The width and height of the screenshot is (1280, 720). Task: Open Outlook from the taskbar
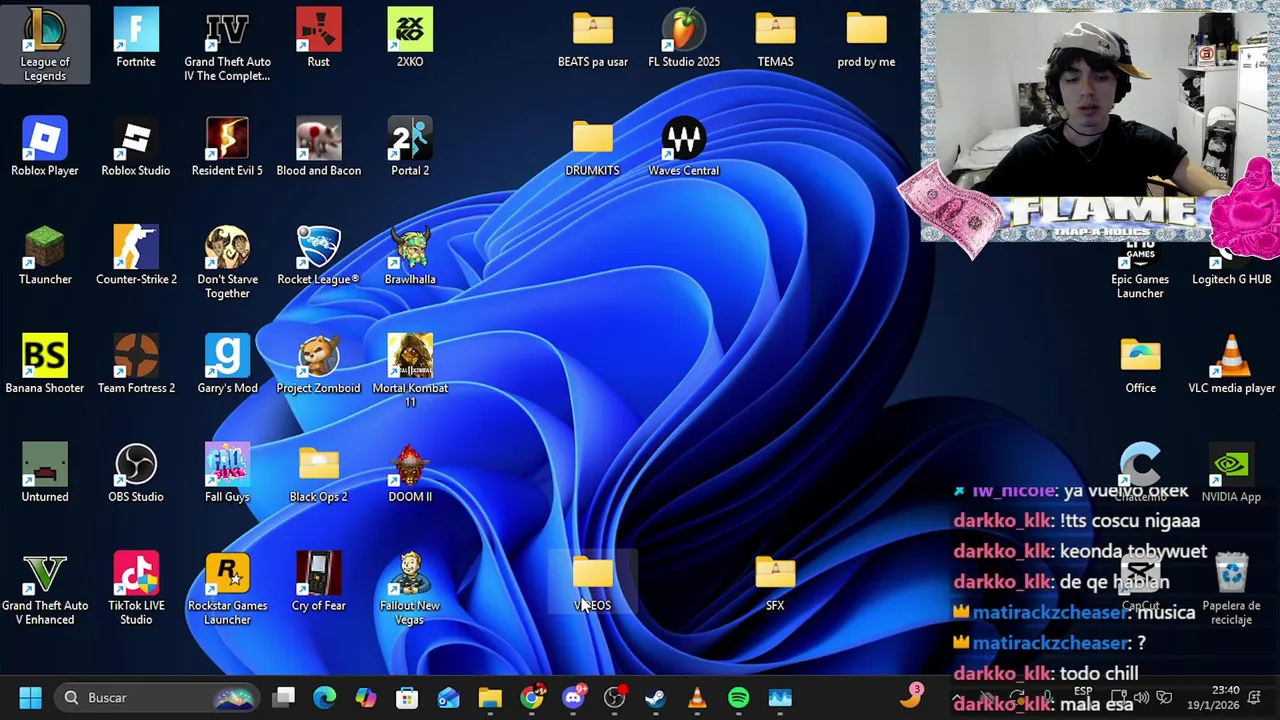[x=448, y=697]
